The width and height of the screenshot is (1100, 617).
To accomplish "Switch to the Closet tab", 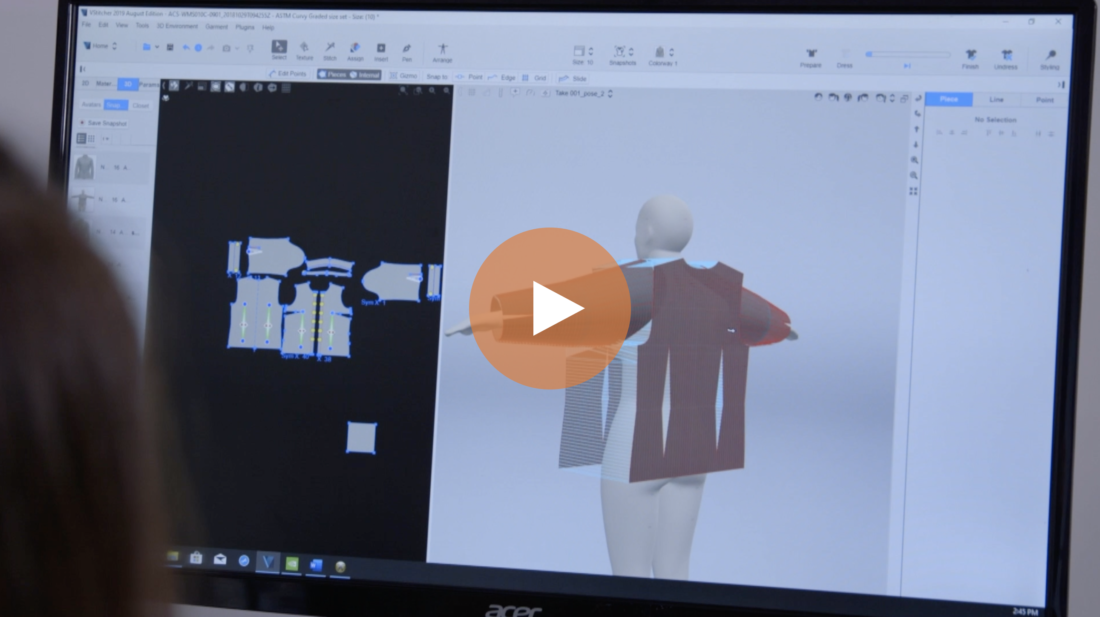I will (x=140, y=105).
